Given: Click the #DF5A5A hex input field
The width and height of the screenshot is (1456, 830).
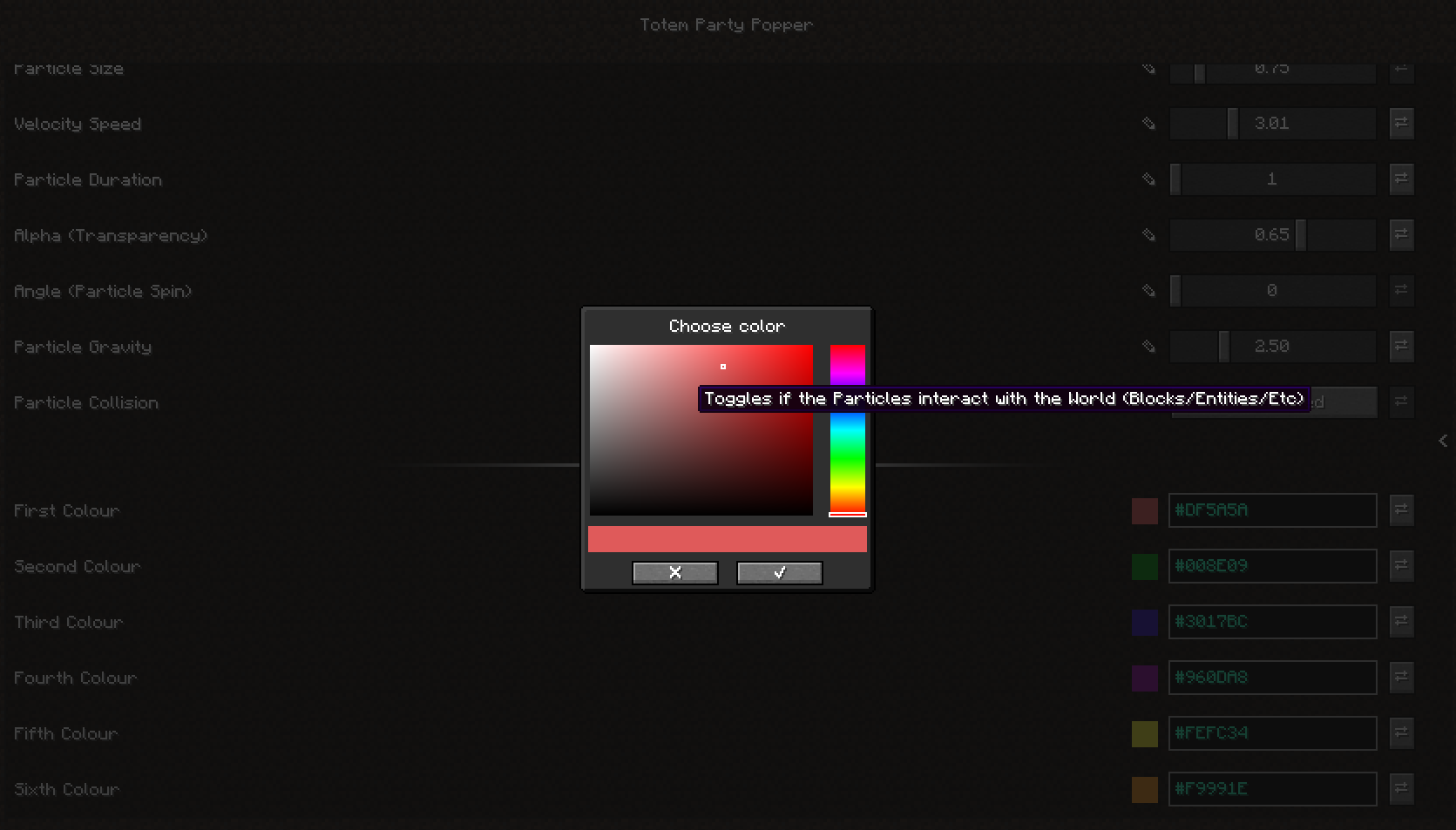Looking at the screenshot, I should point(1271,509).
